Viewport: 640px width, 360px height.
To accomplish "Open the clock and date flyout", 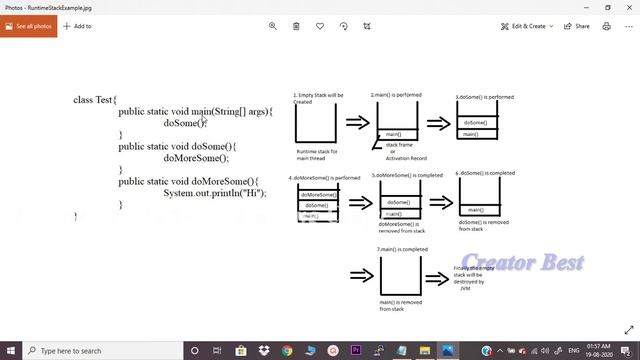I will point(599,351).
